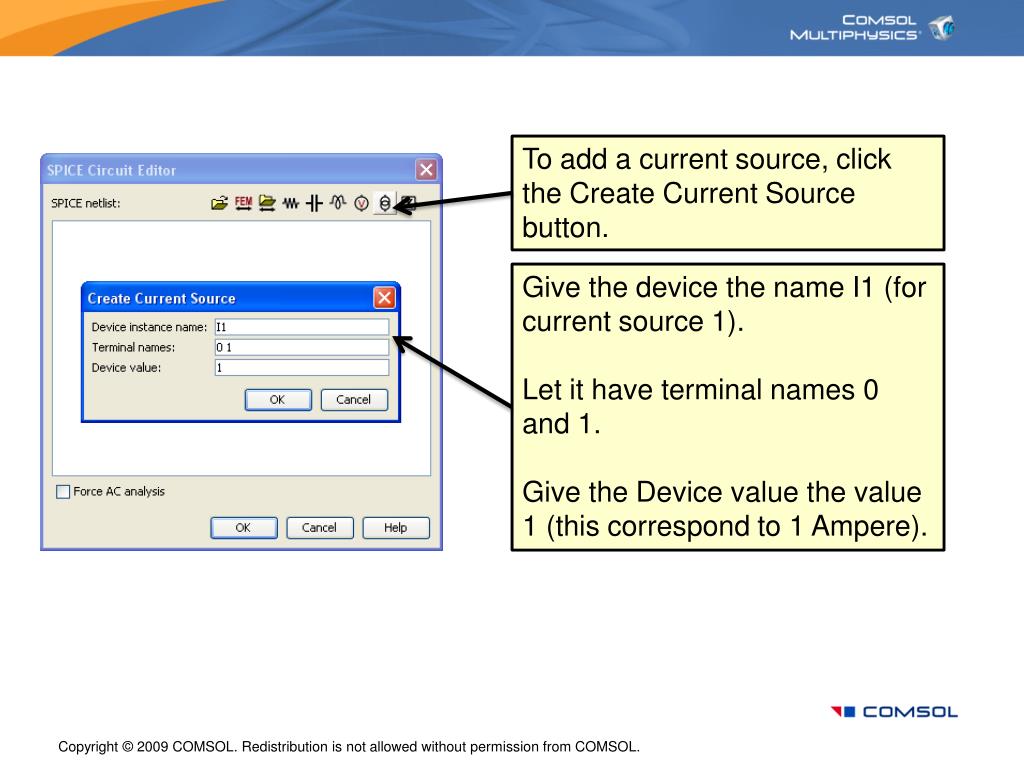The height and width of the screenshot is (768, 1024).
Task: Close the Create Current Source dialog
Action: click(x=384, y=298)
